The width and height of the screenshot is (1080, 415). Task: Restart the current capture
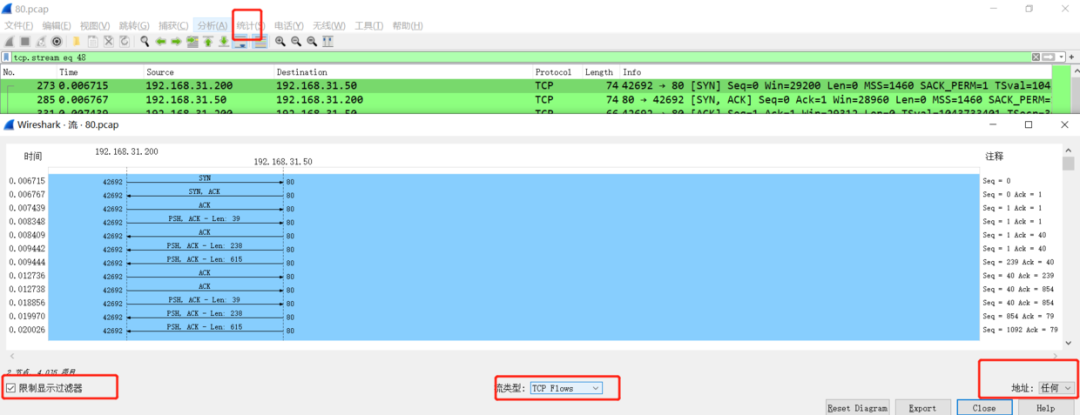click(41, 41)
